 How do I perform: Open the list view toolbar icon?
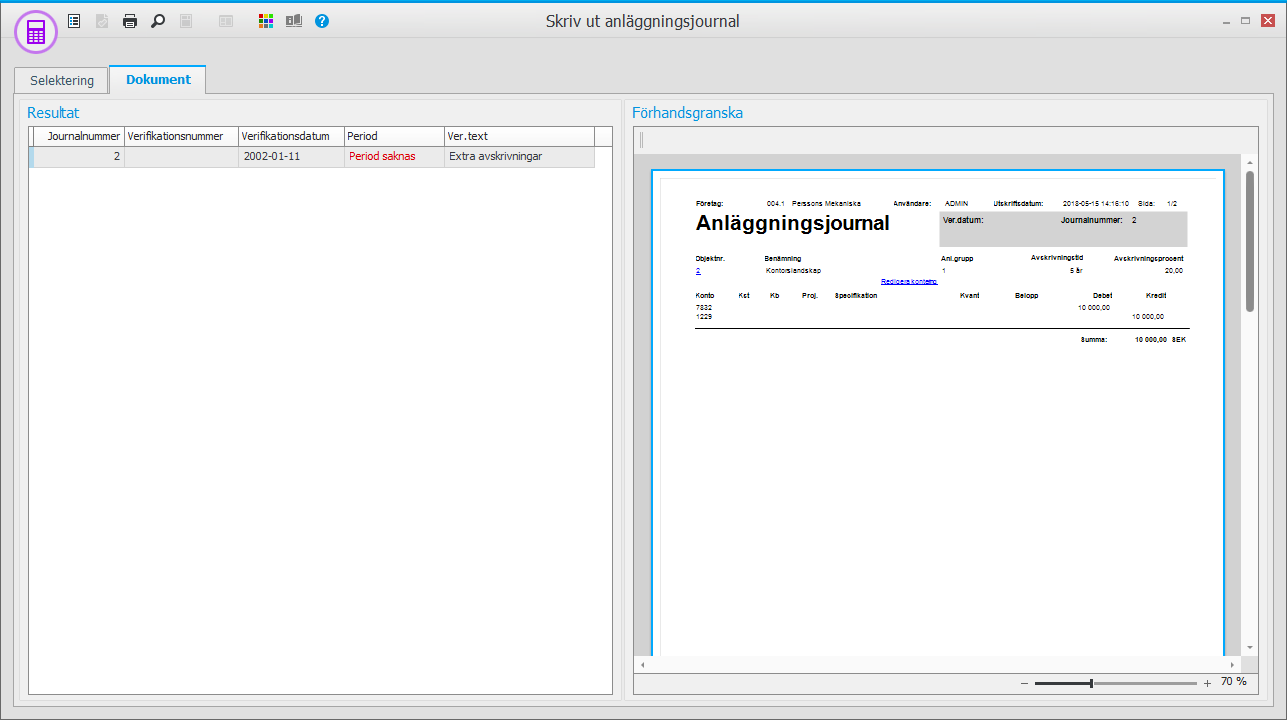click(x=74, y=21)
